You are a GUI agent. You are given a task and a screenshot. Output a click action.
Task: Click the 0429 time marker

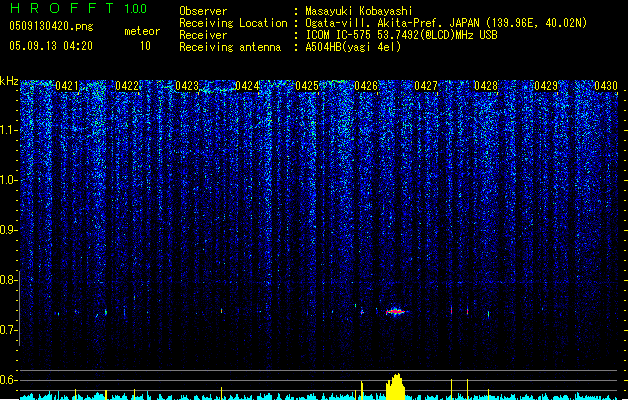click(546, 86)
